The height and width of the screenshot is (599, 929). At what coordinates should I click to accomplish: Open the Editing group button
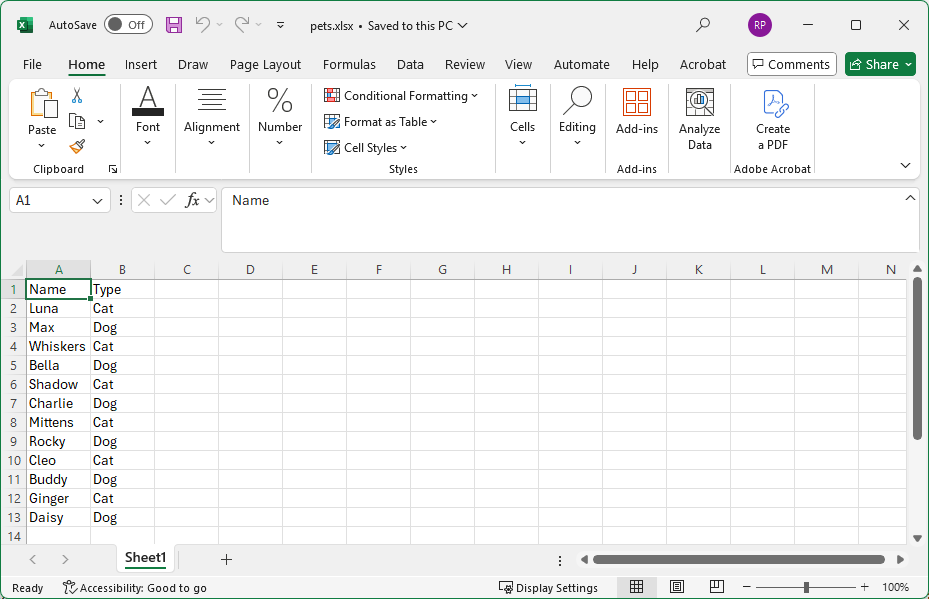pos(577,117)
